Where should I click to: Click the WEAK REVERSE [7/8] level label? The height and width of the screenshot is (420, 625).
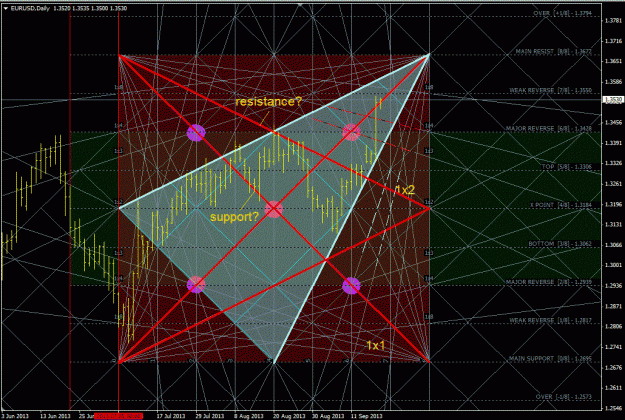click(550, 90)
